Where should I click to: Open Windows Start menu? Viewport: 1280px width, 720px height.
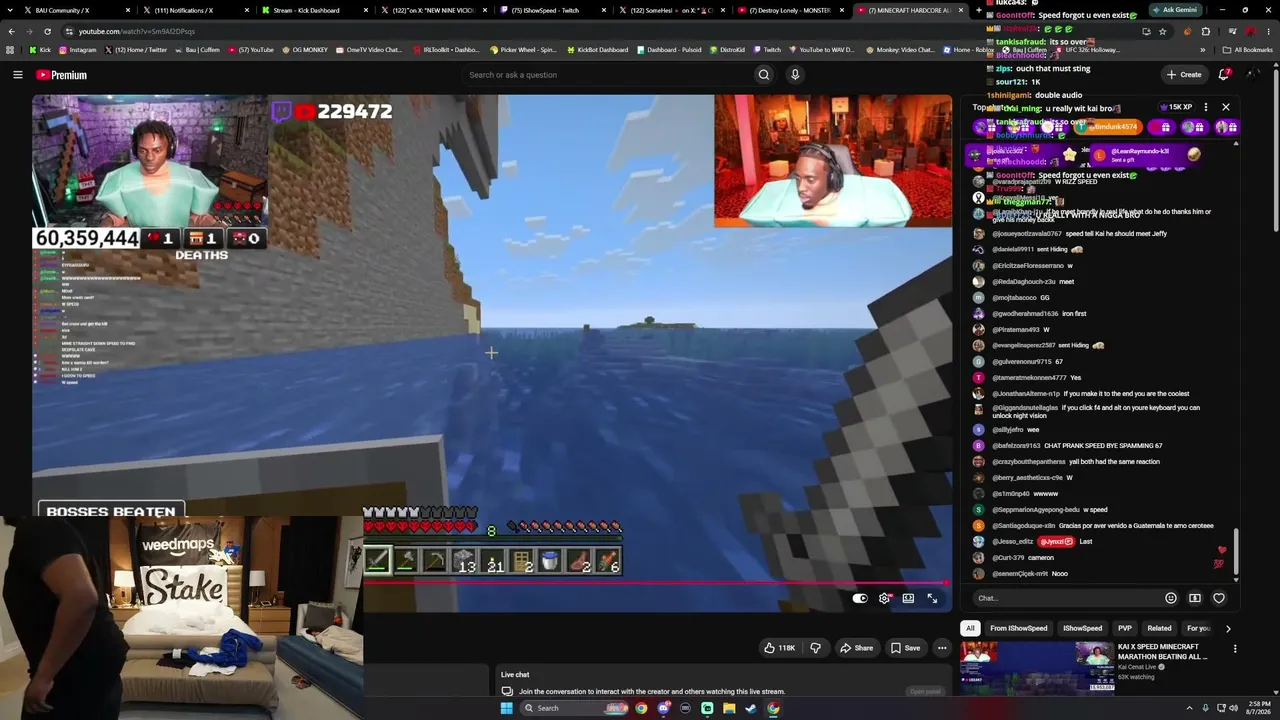(x=507, y=708)
